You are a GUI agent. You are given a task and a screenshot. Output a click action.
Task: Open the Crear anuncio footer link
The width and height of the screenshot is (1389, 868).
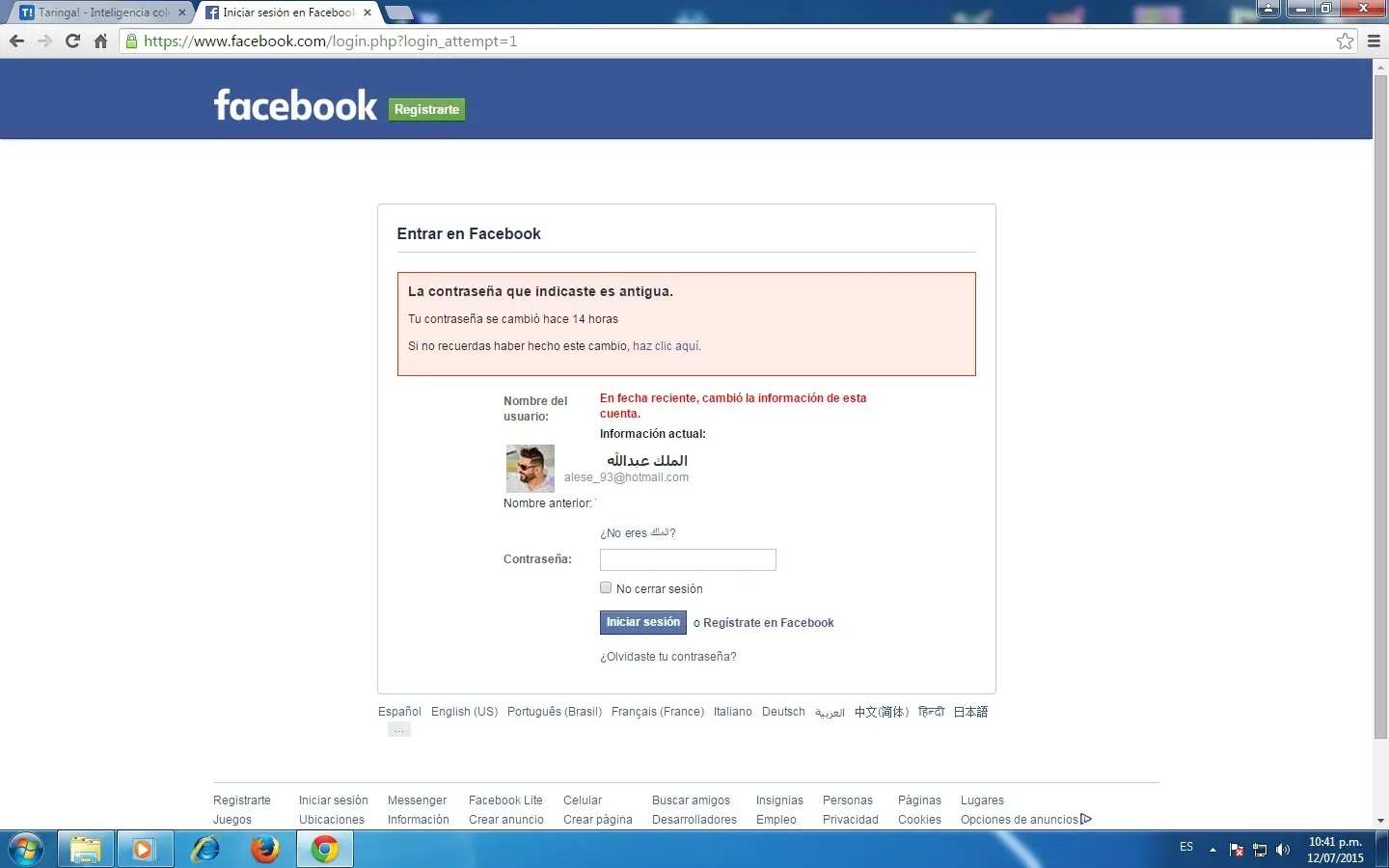506,820
